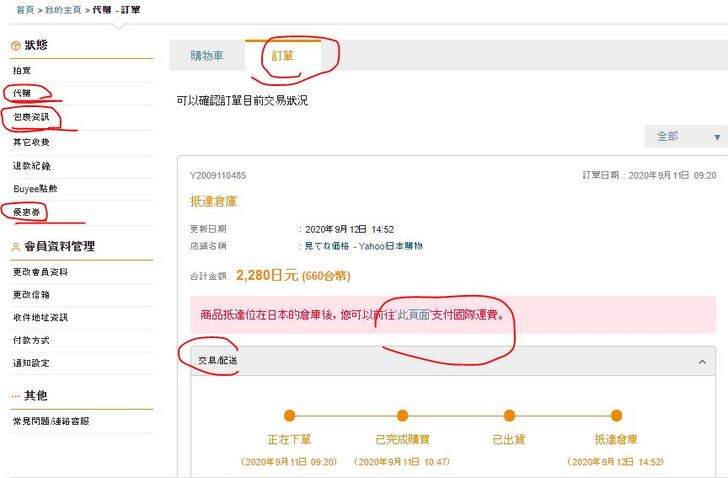Open the 全部 filter dropdown
This screenshot has height=478, width=728.
click(x=686, y=136)
